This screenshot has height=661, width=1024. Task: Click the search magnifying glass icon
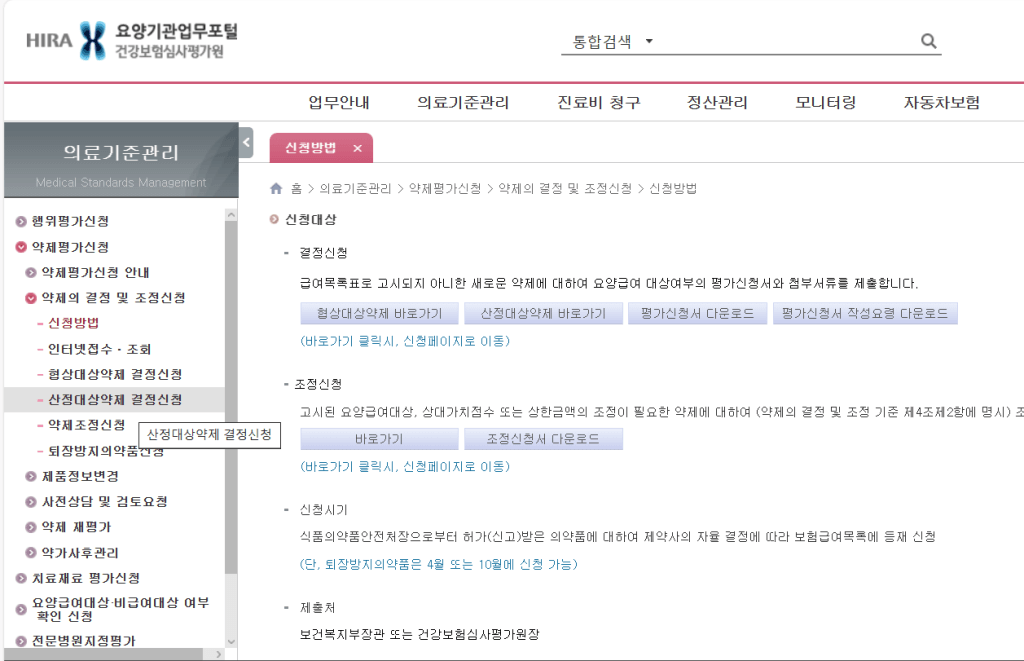[927, 40]
